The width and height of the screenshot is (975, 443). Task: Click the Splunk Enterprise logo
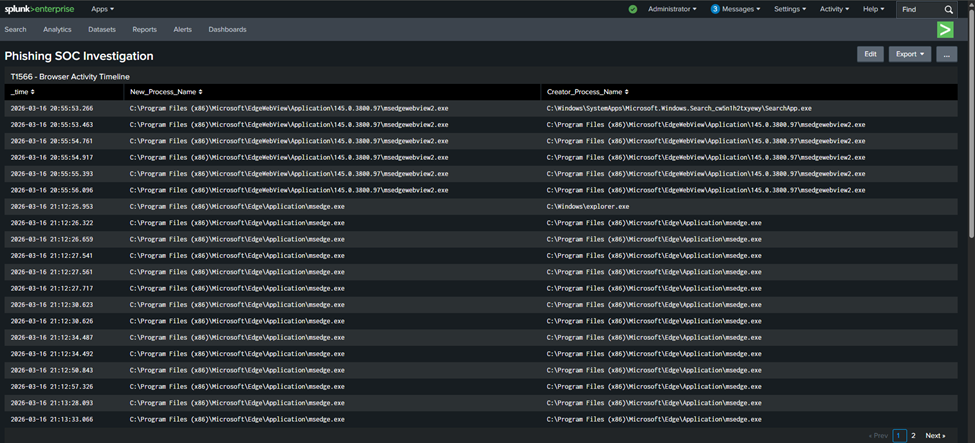tap(40, 9)
